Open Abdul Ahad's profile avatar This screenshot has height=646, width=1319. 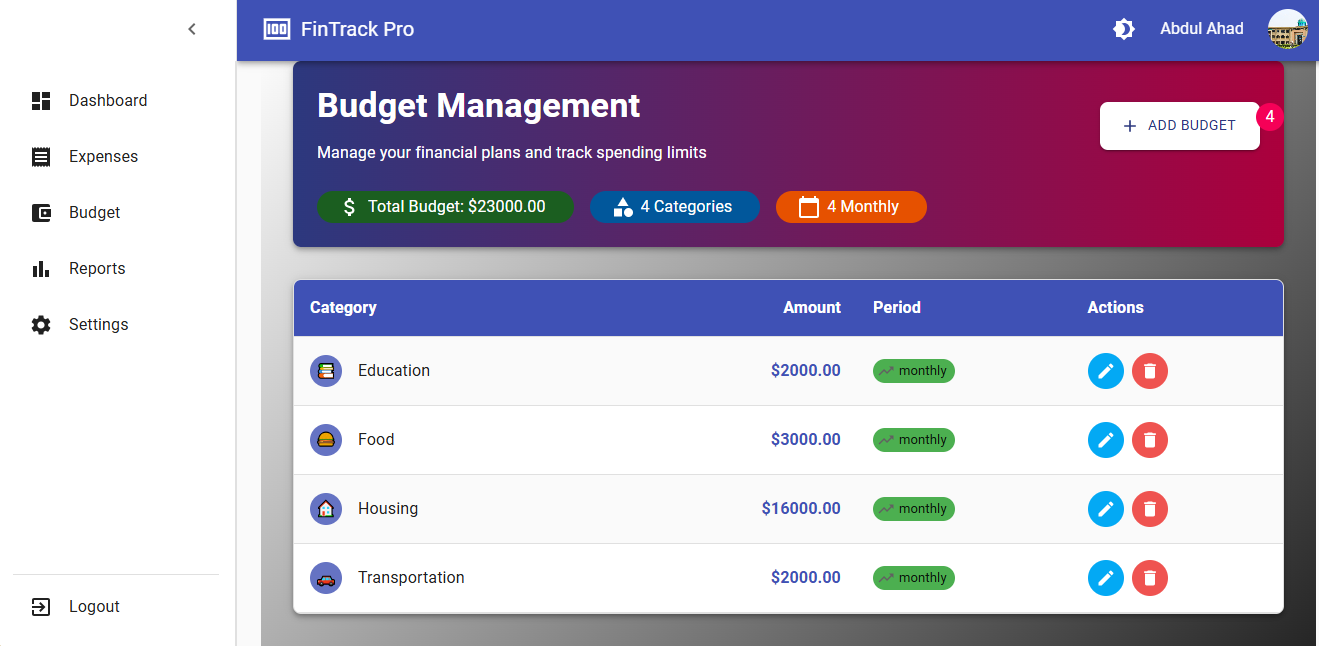click(x=1287, y=29)
